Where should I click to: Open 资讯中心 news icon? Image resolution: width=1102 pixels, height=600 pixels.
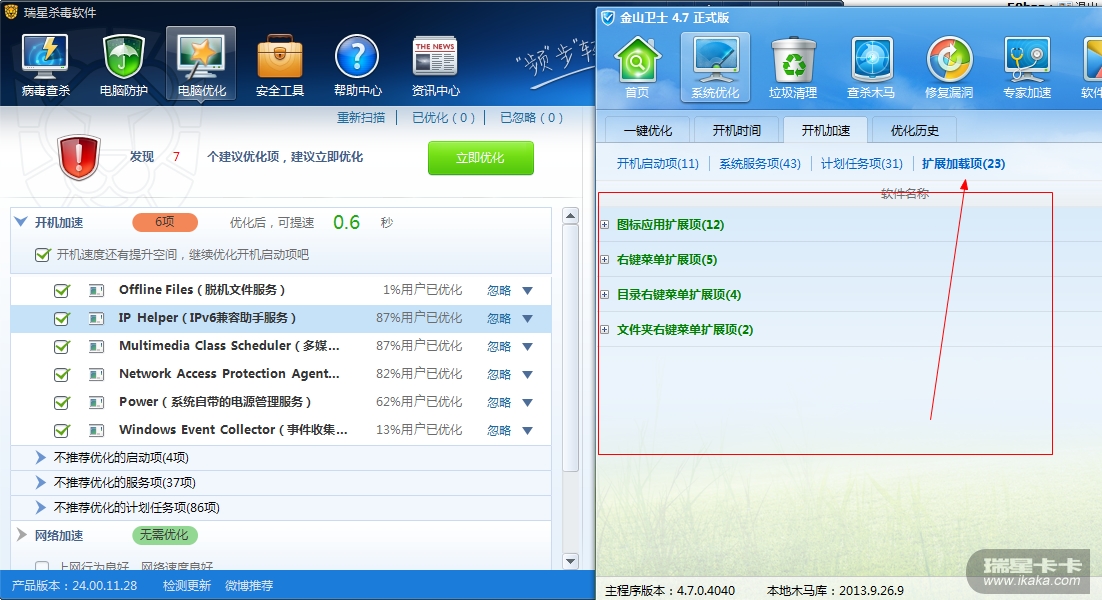point(435,65)
